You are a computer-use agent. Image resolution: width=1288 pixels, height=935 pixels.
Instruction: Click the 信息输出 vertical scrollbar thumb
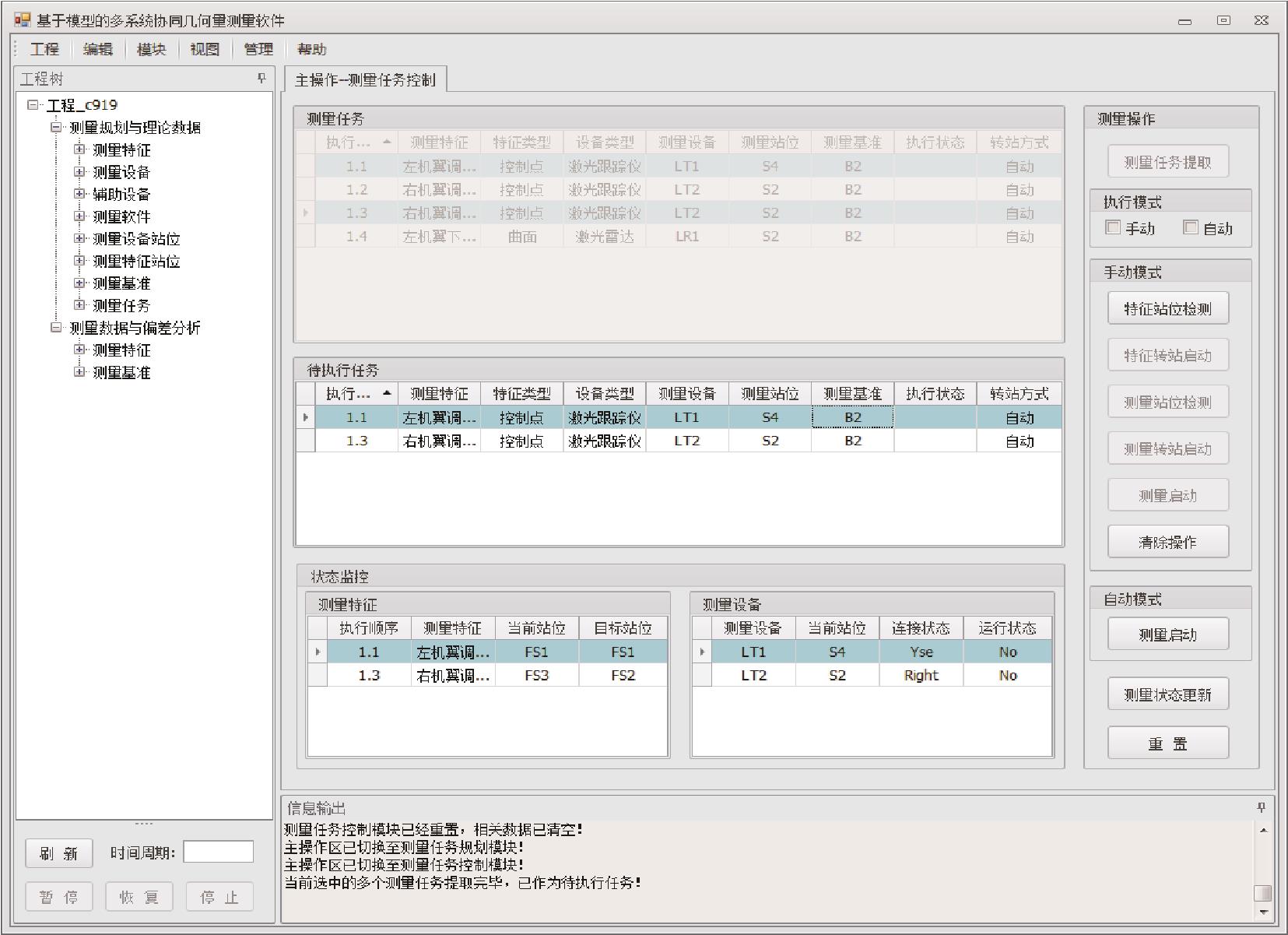1263,892
